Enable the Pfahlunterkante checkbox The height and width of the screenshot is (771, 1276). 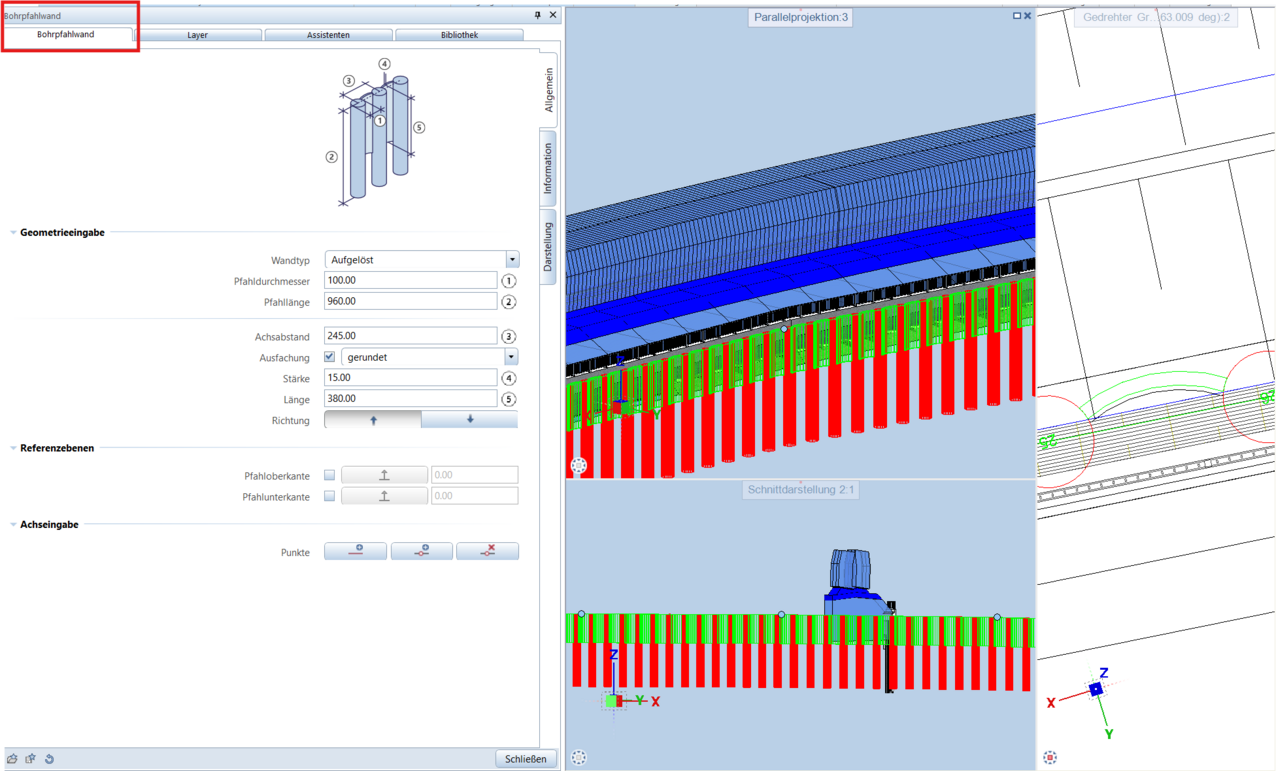click(330, 496)
